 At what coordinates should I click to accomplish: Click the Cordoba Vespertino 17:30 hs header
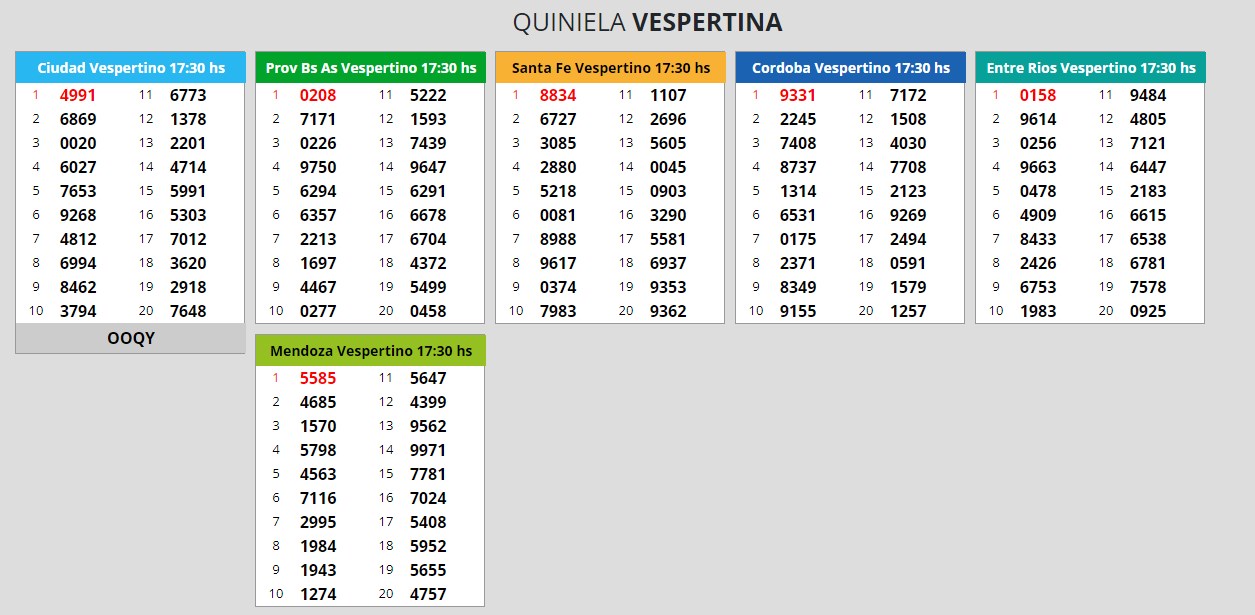pyautogui.click(x=850, y=68)
